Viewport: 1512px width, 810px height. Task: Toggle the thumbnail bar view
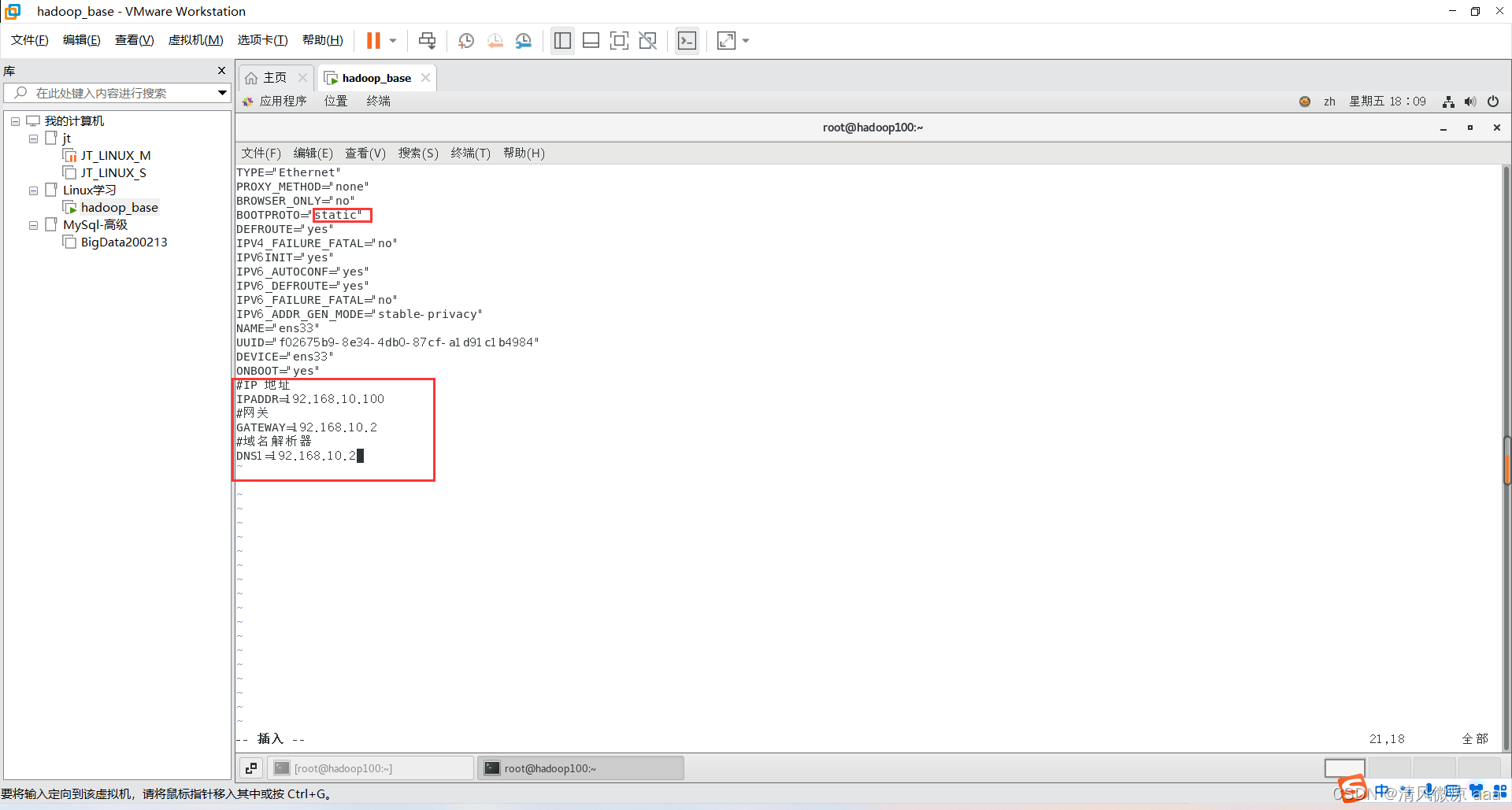point(591,41)
